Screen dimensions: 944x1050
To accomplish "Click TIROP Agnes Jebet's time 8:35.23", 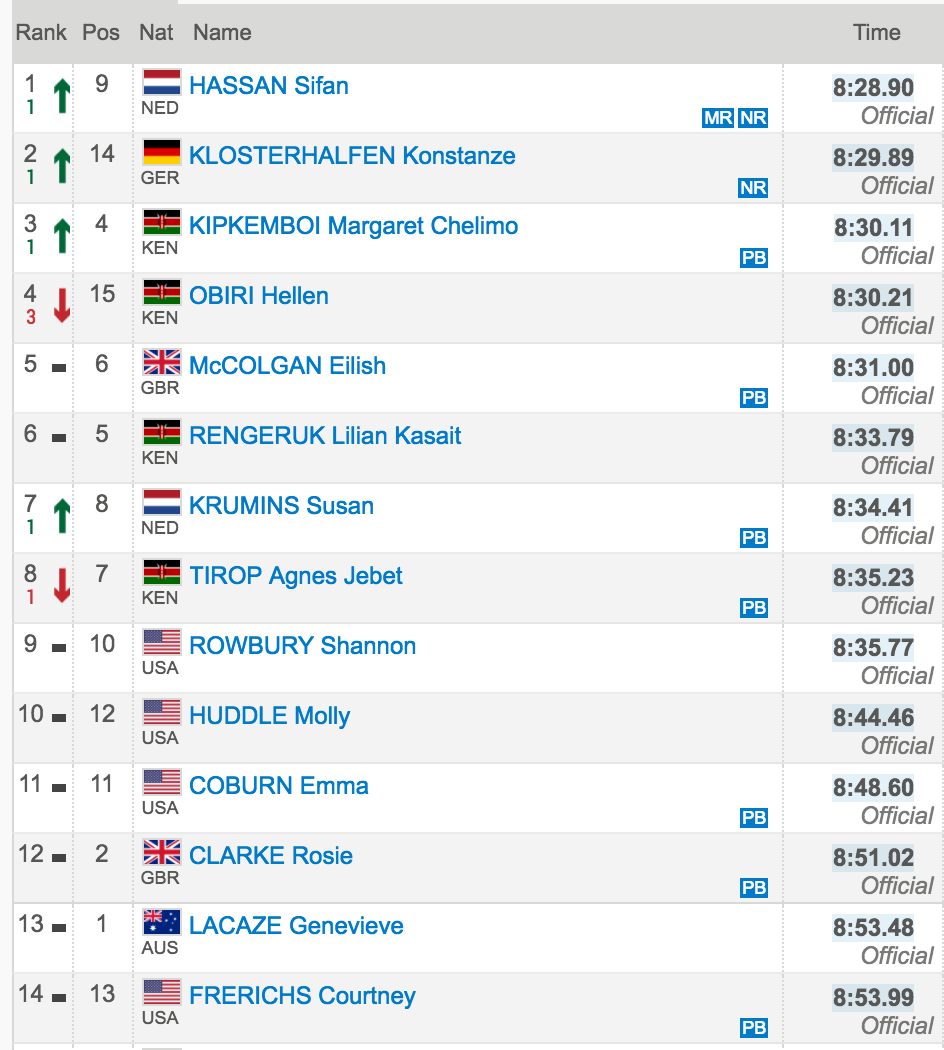I will pos(873,577).
